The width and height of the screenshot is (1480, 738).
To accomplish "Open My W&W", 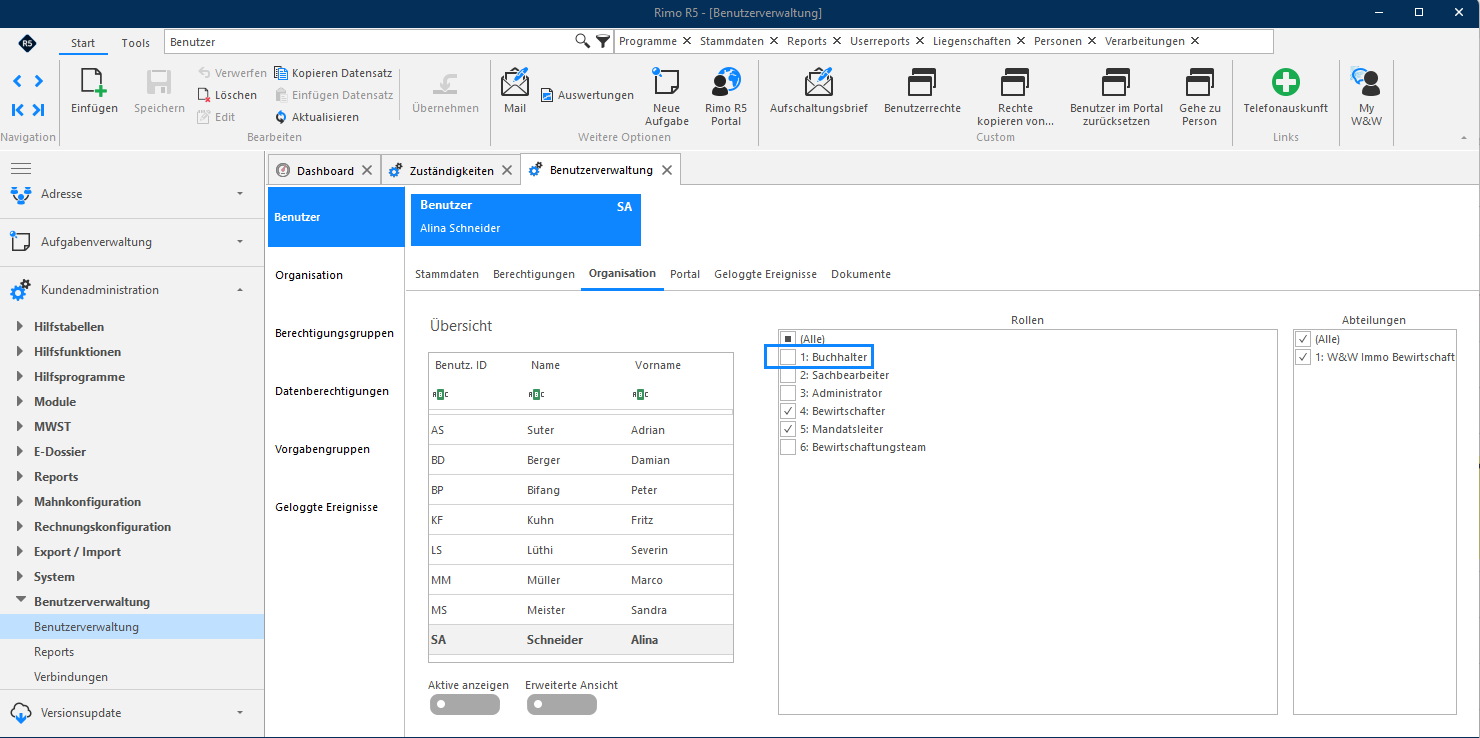I will coord(1366,97).
